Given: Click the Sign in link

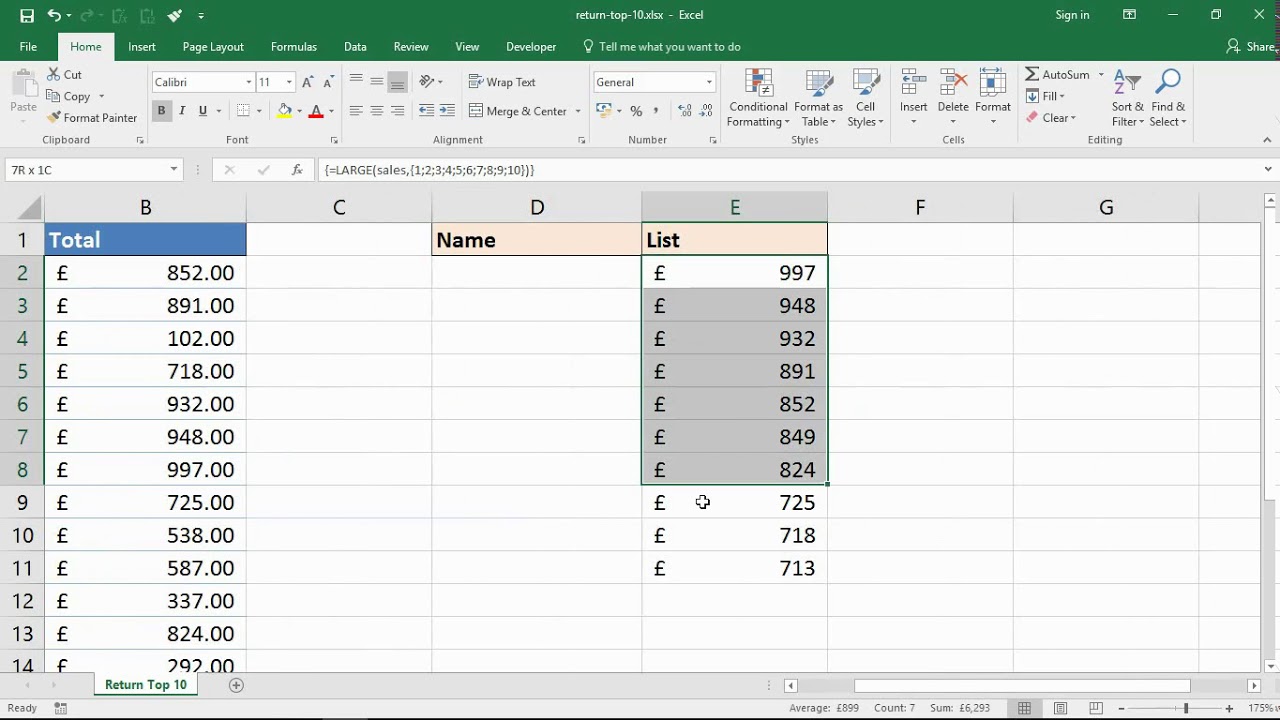Looking at the screenshot, I should pos(1072,15).
